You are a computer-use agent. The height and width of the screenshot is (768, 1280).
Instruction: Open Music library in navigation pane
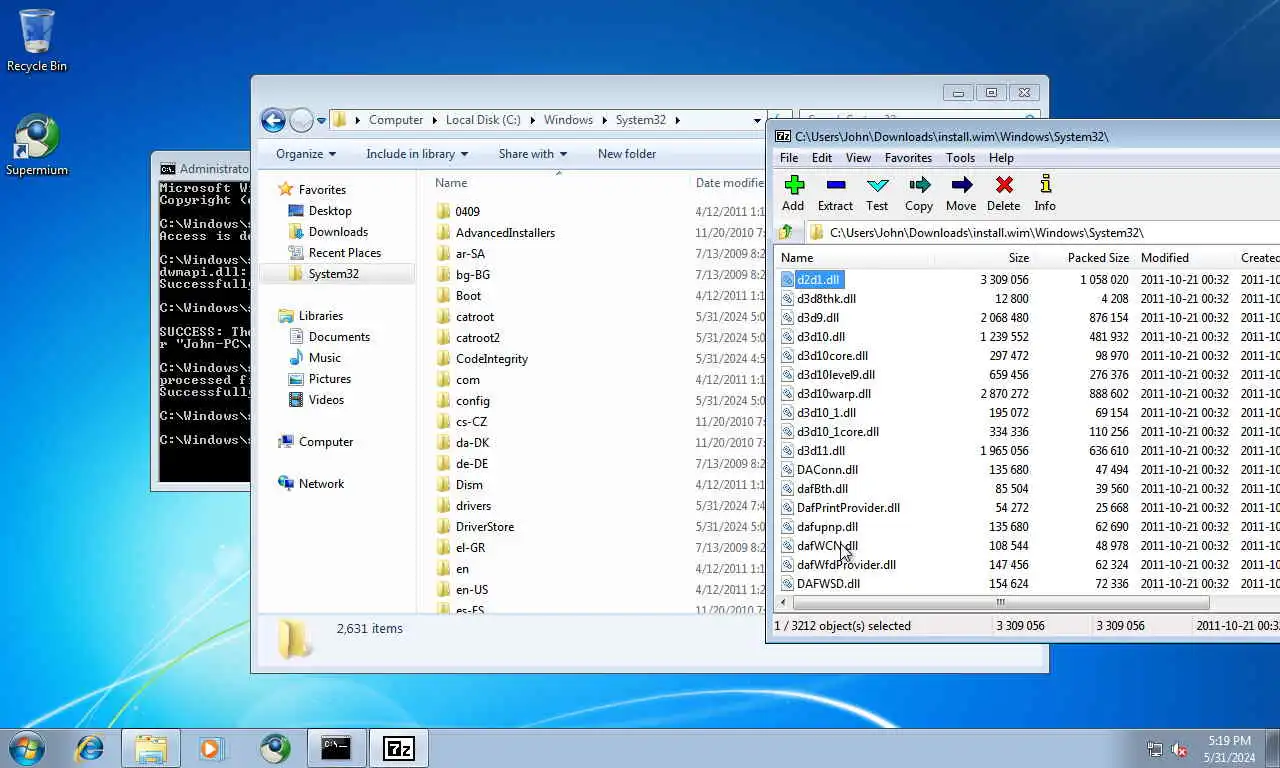tap(325, 358)
